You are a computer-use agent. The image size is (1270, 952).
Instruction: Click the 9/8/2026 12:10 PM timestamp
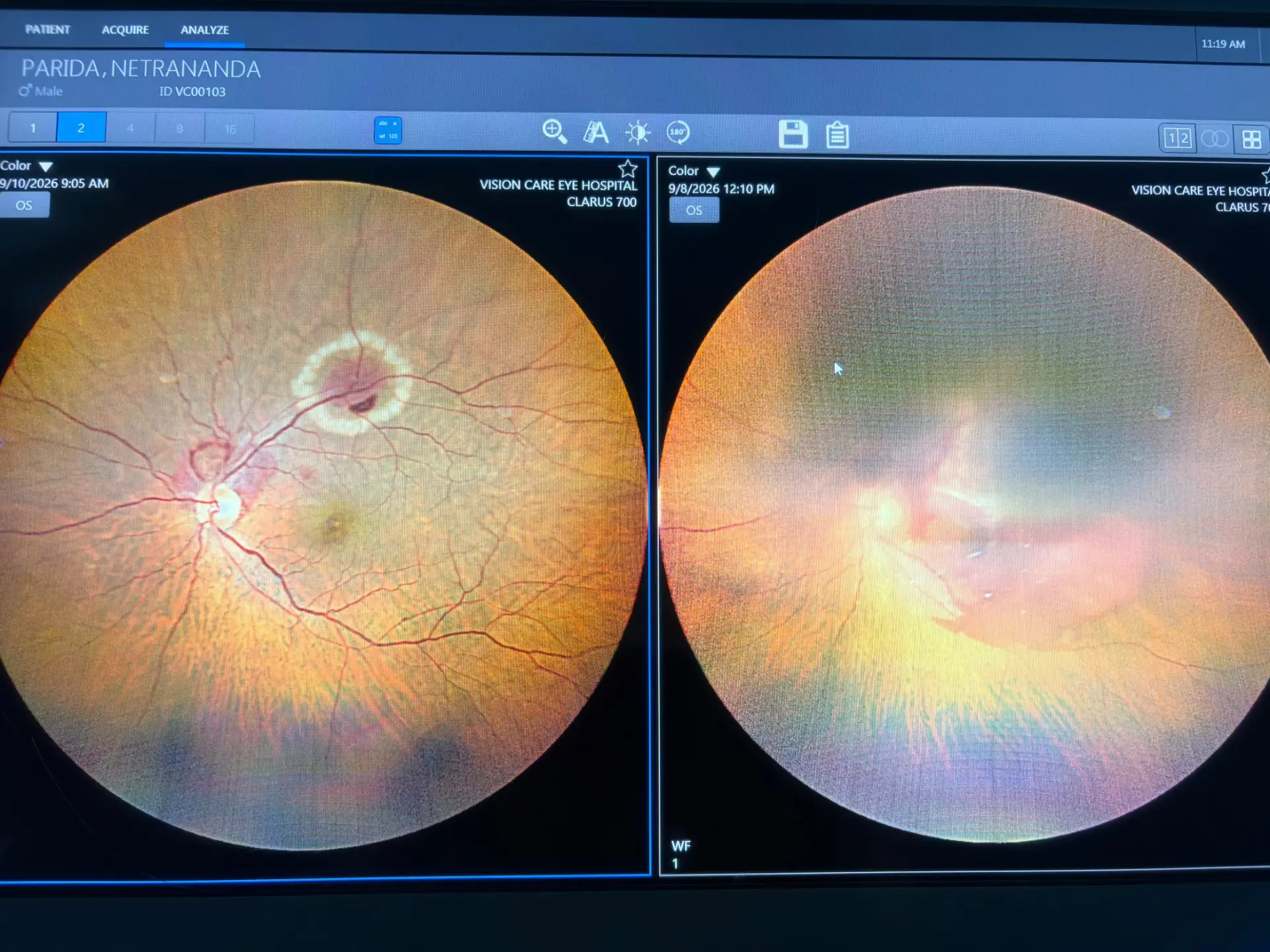[721, 189]
